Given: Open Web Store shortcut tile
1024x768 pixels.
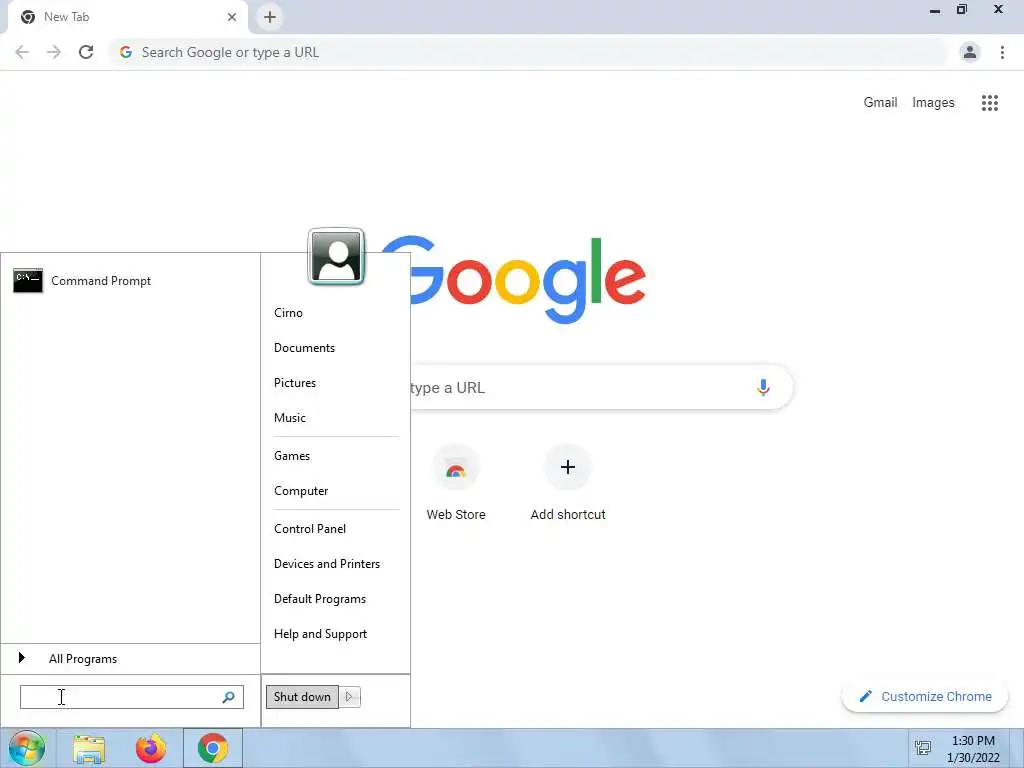Looking at the screenshot, I should click(456, 483).
